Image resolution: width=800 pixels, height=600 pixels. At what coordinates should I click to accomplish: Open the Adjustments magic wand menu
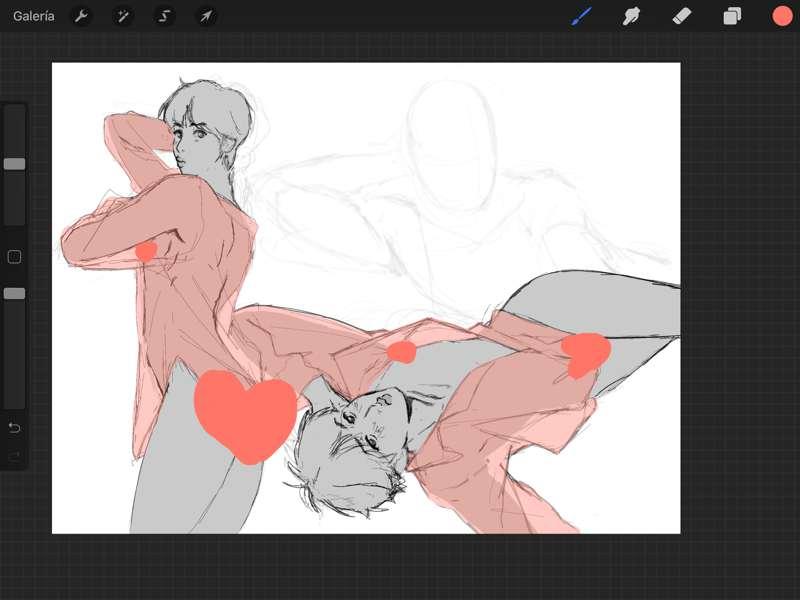(x=123, y=16)
